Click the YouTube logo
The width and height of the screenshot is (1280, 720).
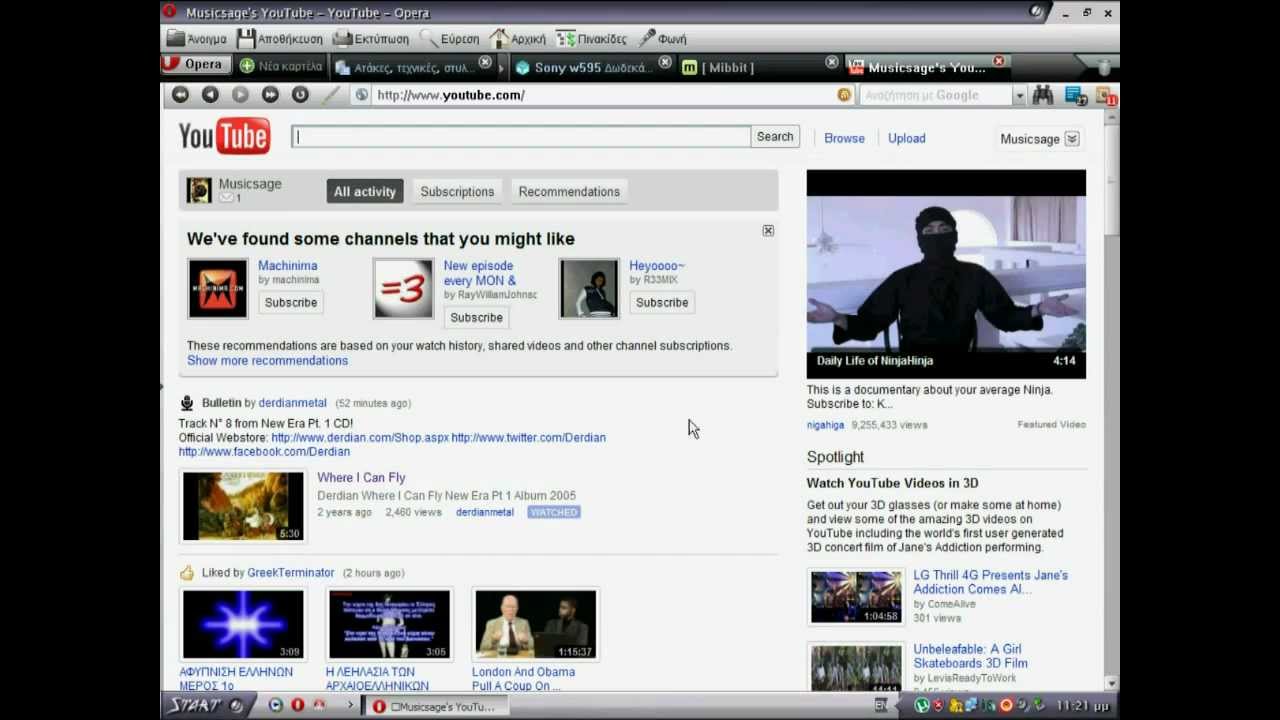pyautogui.click(x=224, y=136)
